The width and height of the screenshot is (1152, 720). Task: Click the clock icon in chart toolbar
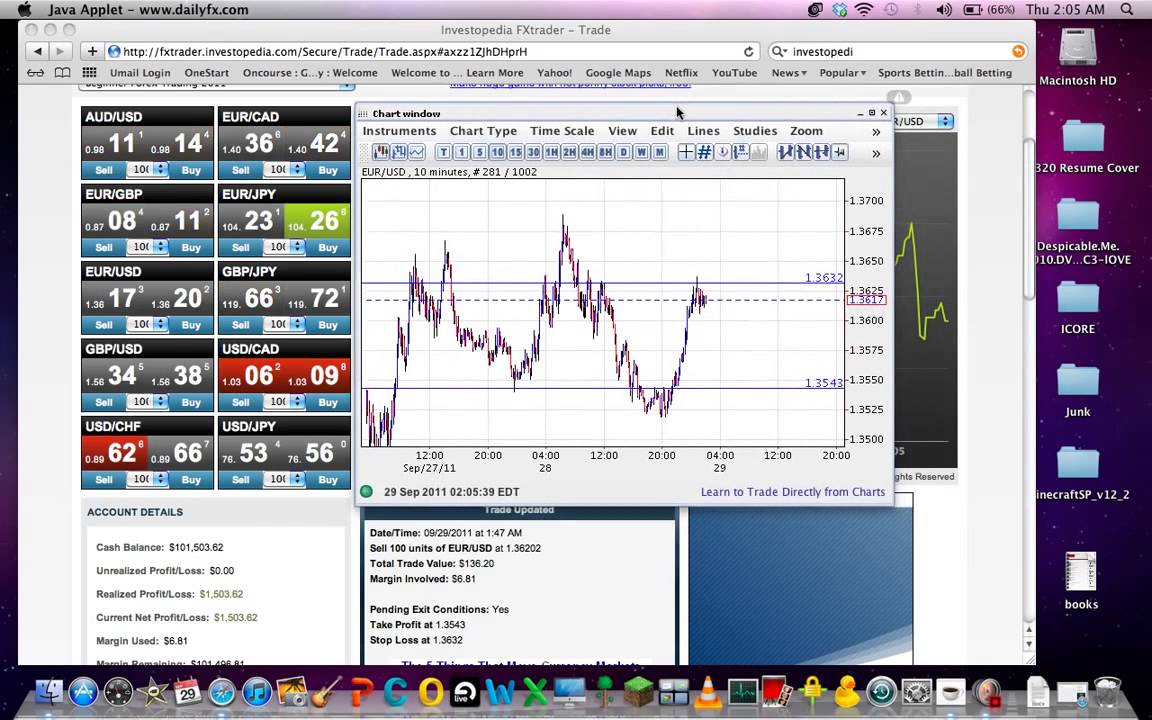(x=722, y=152)
